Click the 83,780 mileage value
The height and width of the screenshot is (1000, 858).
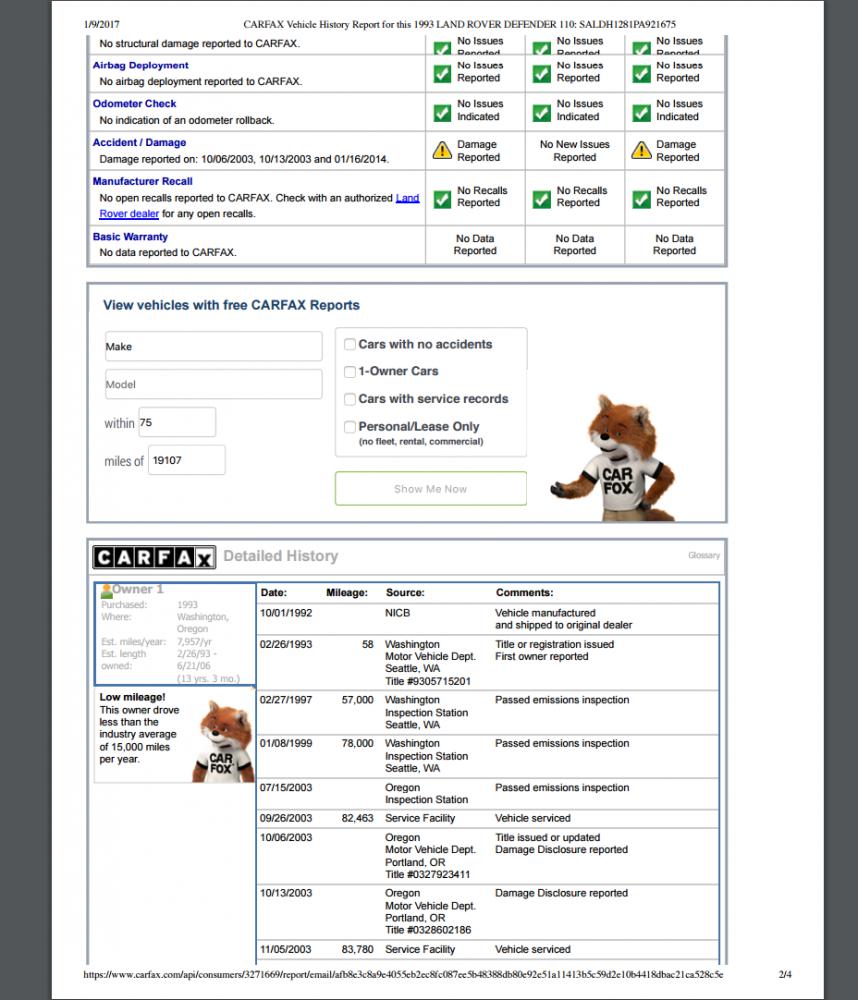[x=357, y=949]
